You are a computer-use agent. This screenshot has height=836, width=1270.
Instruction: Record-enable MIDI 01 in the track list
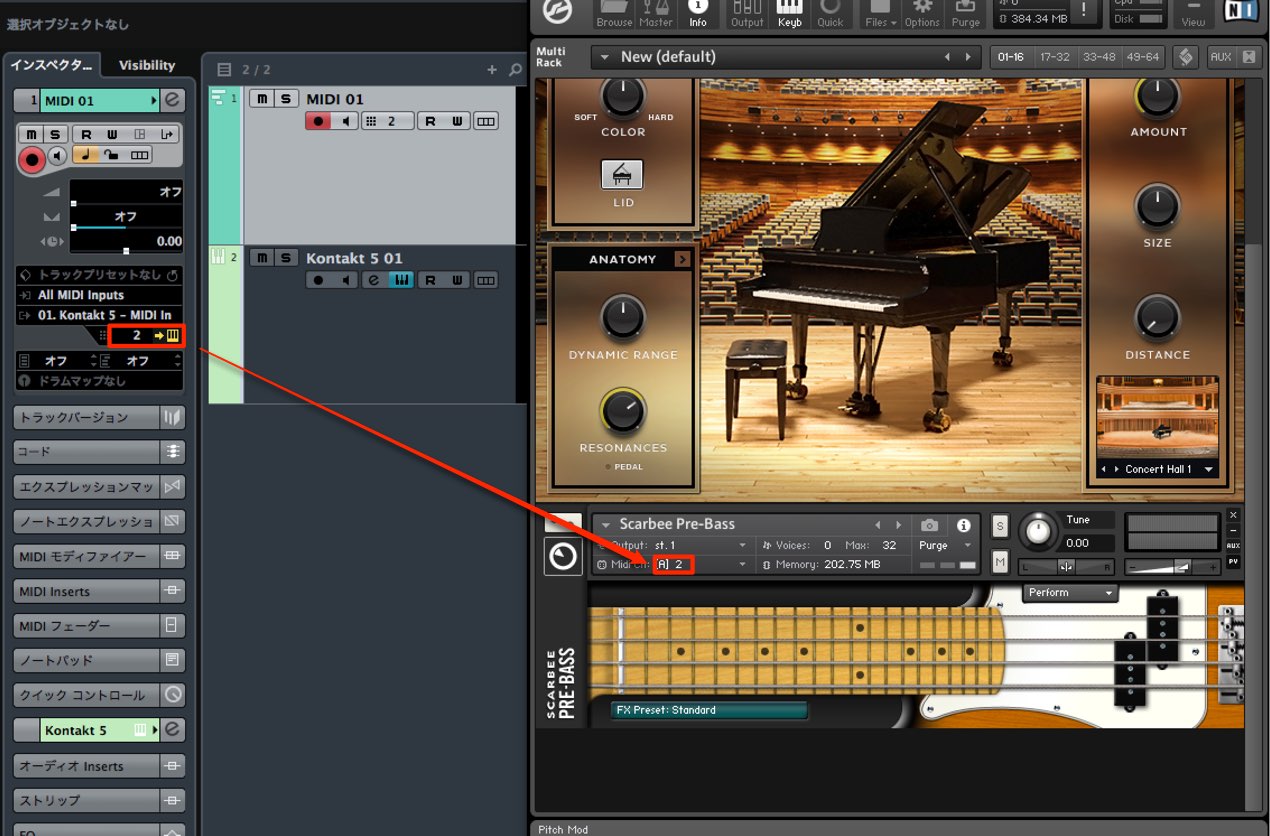(318, 121)
